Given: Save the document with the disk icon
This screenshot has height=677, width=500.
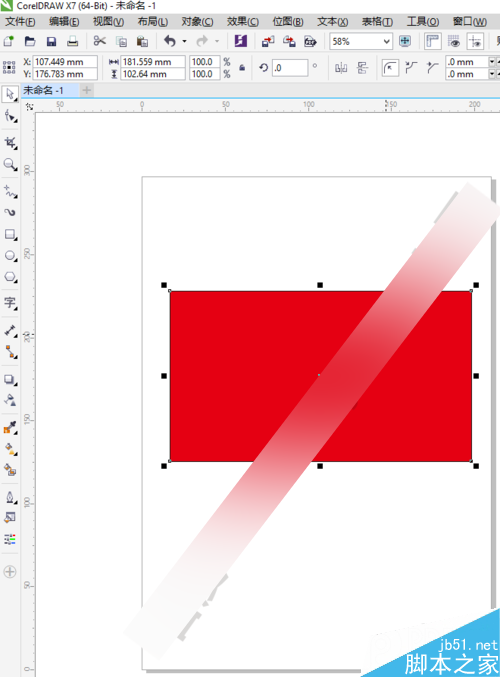Looking at the screenshot, I should [x=51, y=41].
